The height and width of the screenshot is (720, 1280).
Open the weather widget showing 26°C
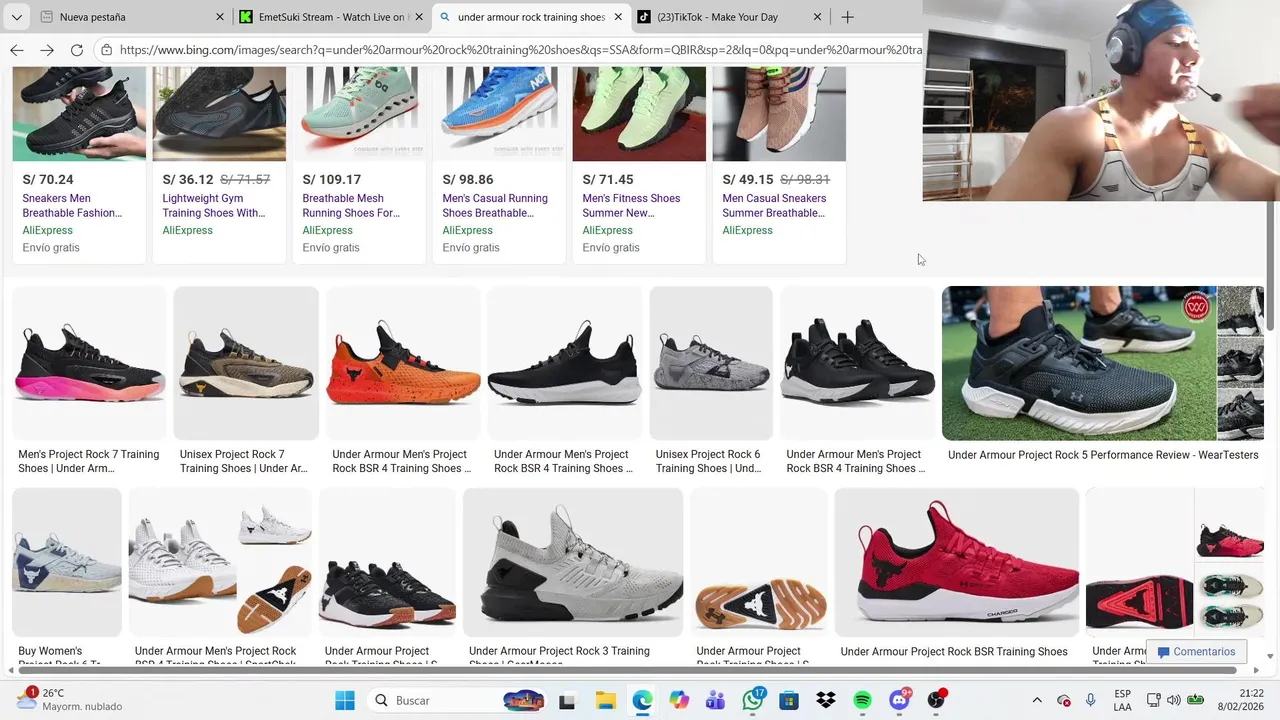(x=70, y=700)
